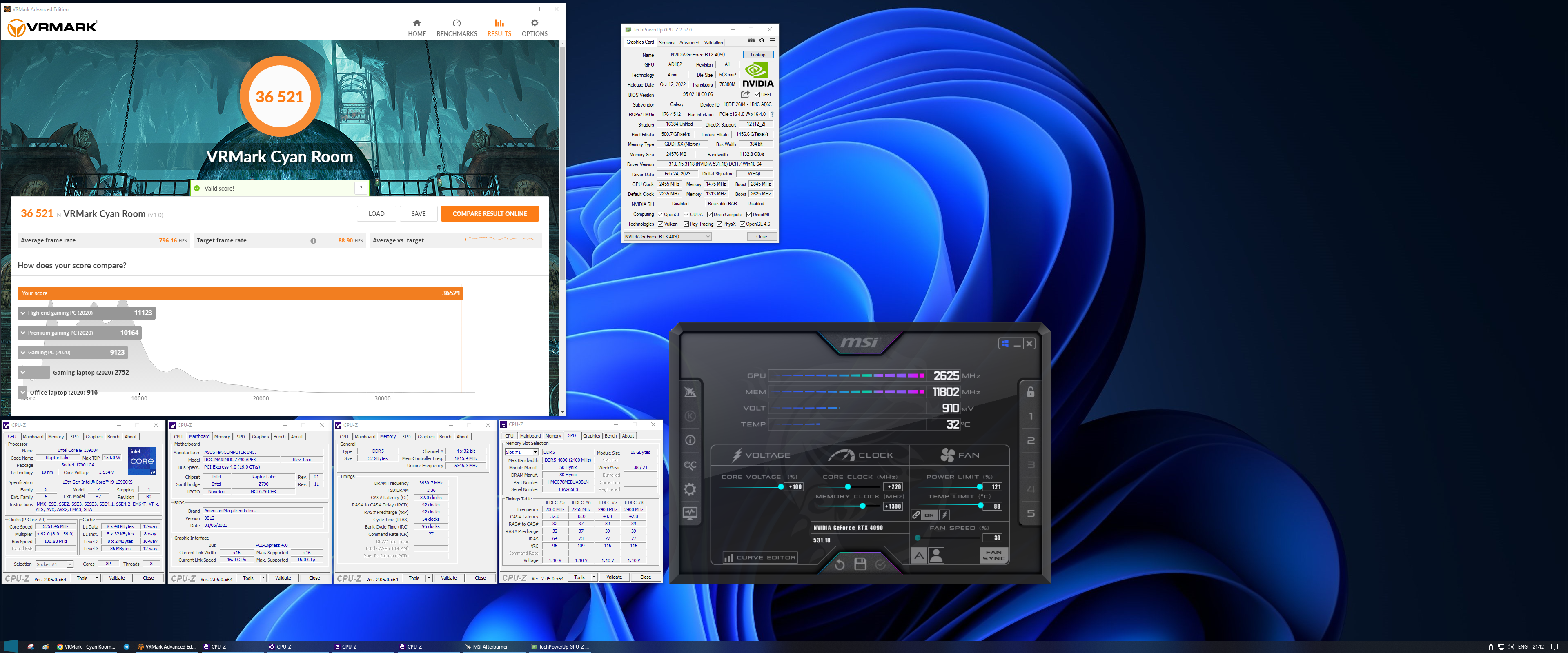Toggle OpenCL checkbox in GPU-Z
The width and height of the screenshot is (1568, 653).
pyautogui.click(x=660, y=215)
